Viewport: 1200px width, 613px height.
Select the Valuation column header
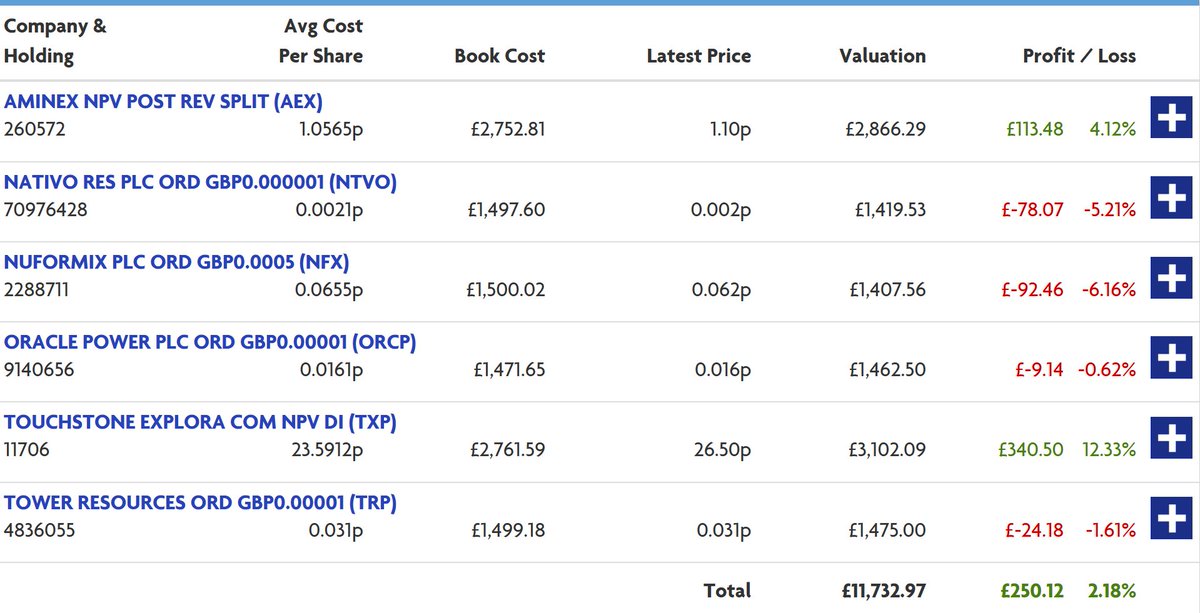coord(883,56)
